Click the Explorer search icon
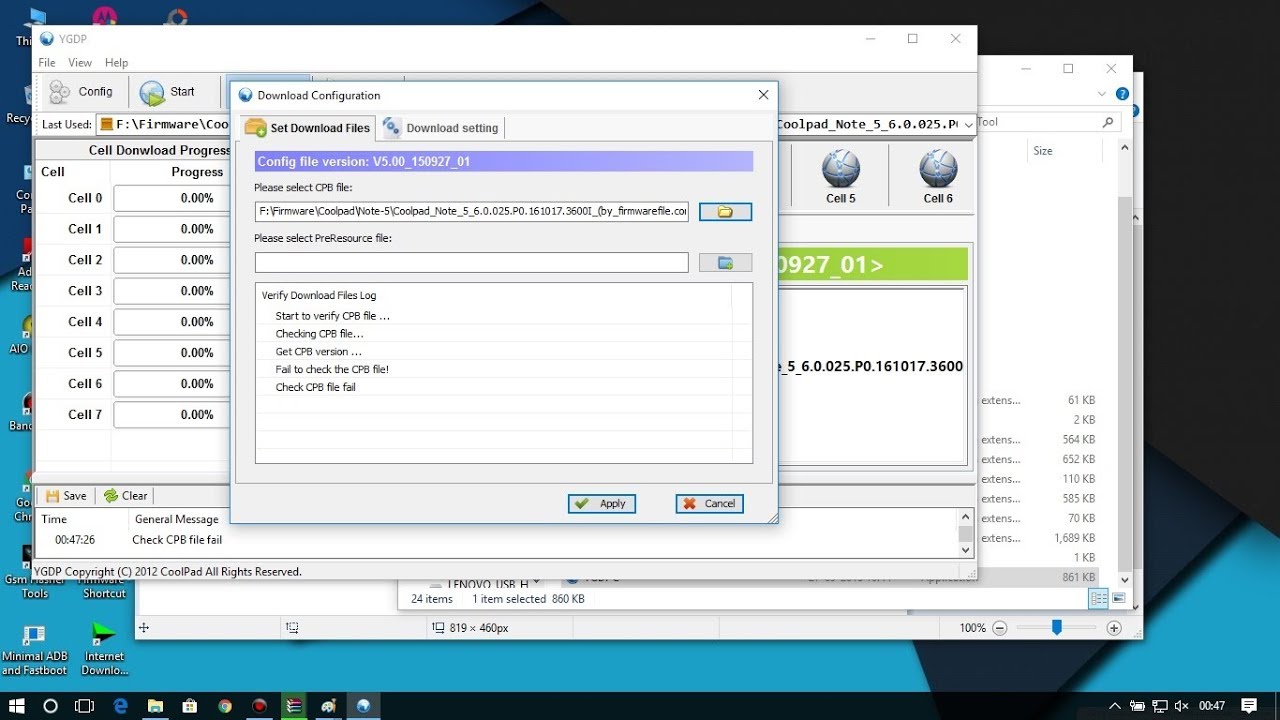The width and height of the screenshot is (1280, 720). pos(1107,123)
